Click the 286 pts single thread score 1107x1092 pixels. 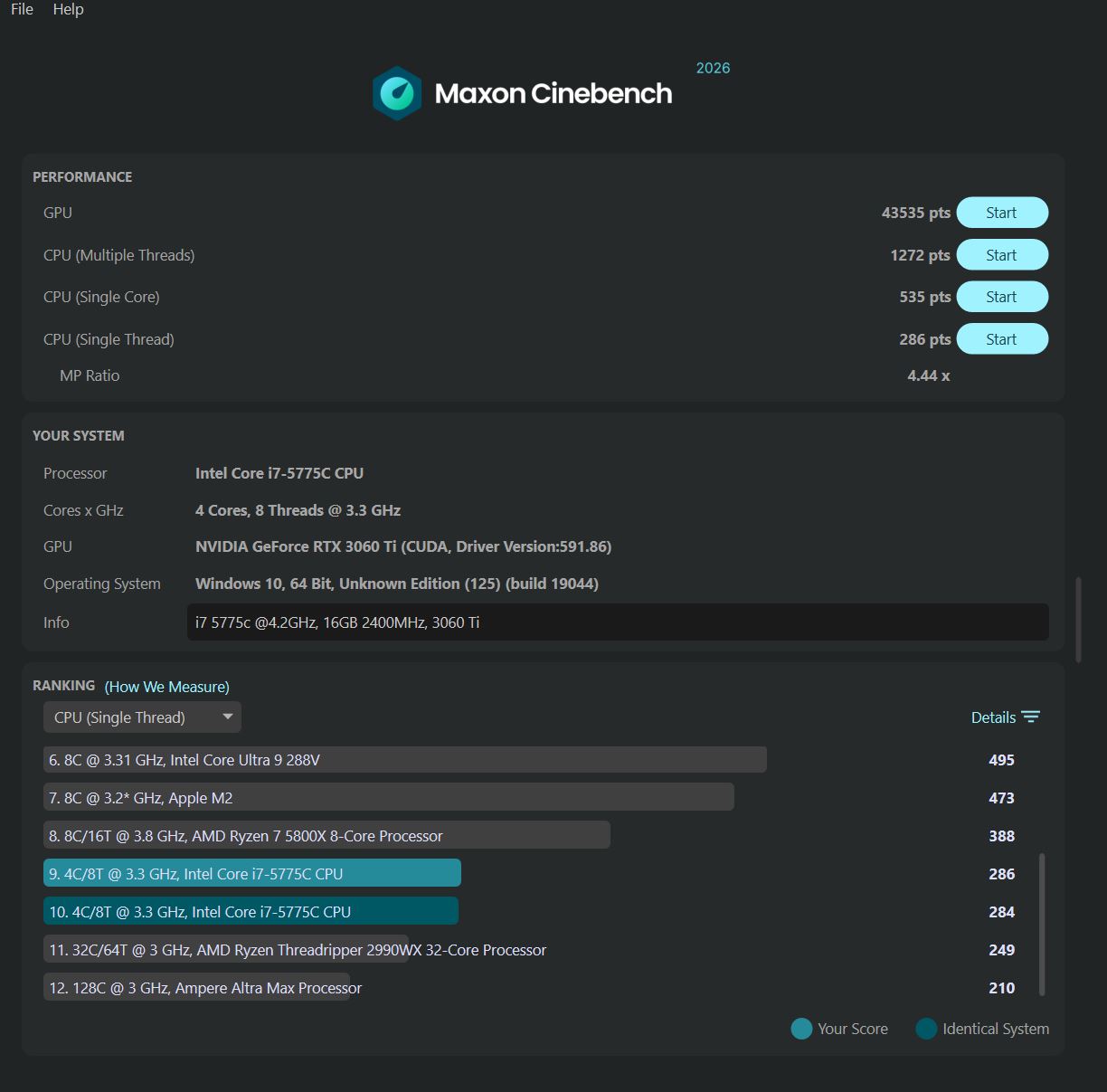click(x=925, y=339)
